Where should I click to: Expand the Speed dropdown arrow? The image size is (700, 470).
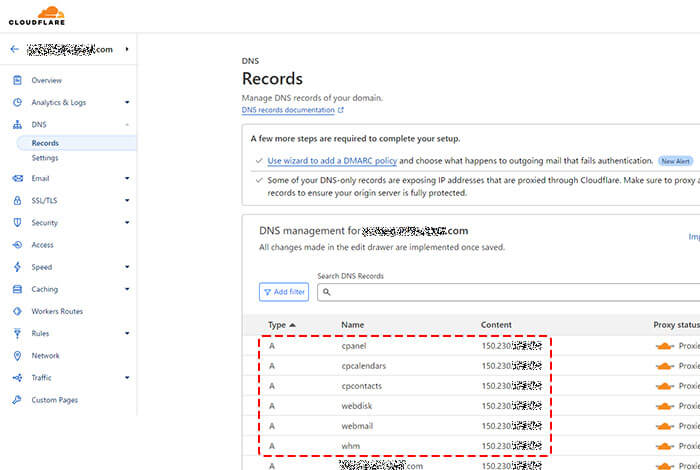pyautogui.click(x=127, y=267)
